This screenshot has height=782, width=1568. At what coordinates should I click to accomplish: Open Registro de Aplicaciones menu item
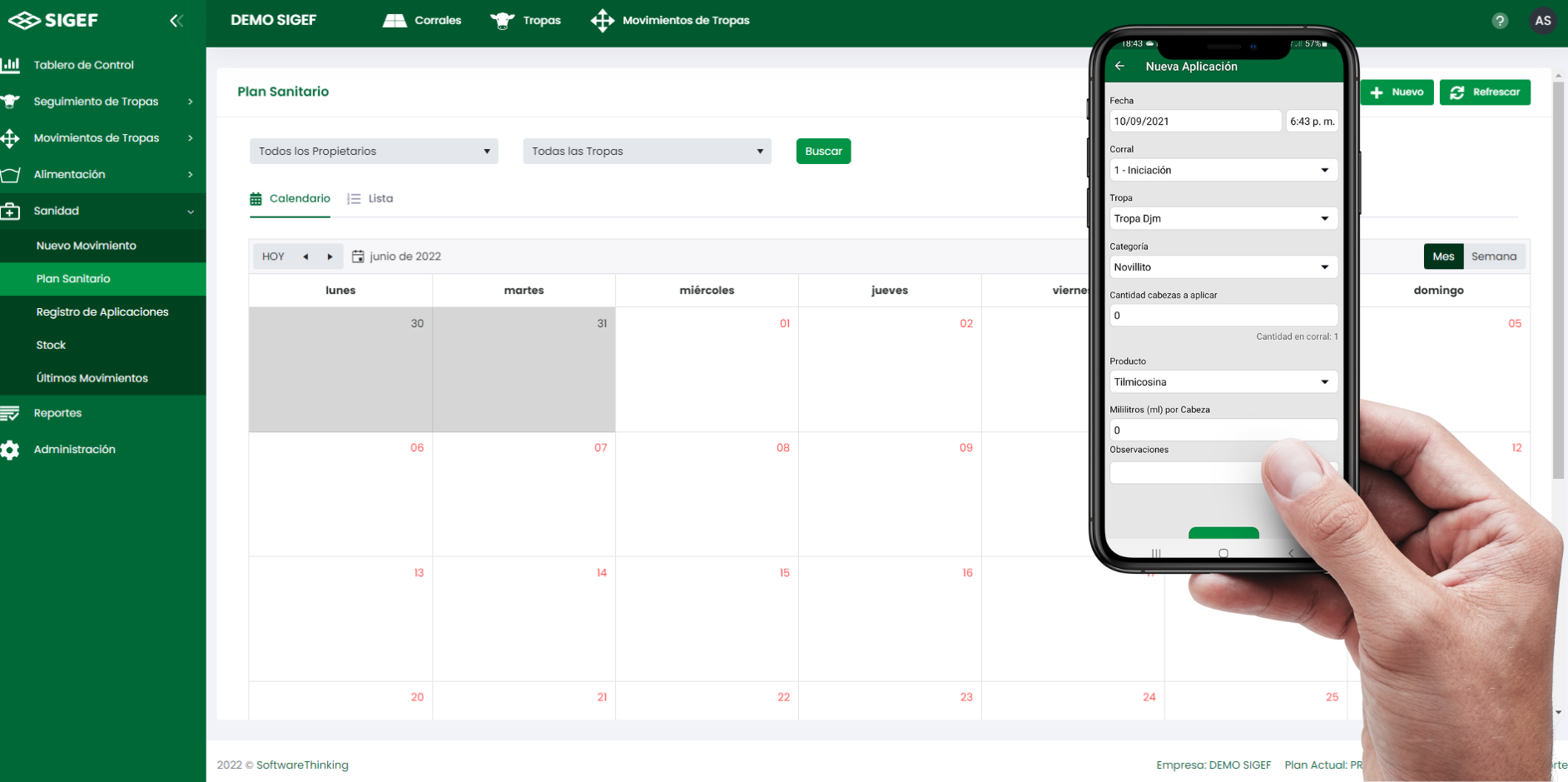point(102,312)
